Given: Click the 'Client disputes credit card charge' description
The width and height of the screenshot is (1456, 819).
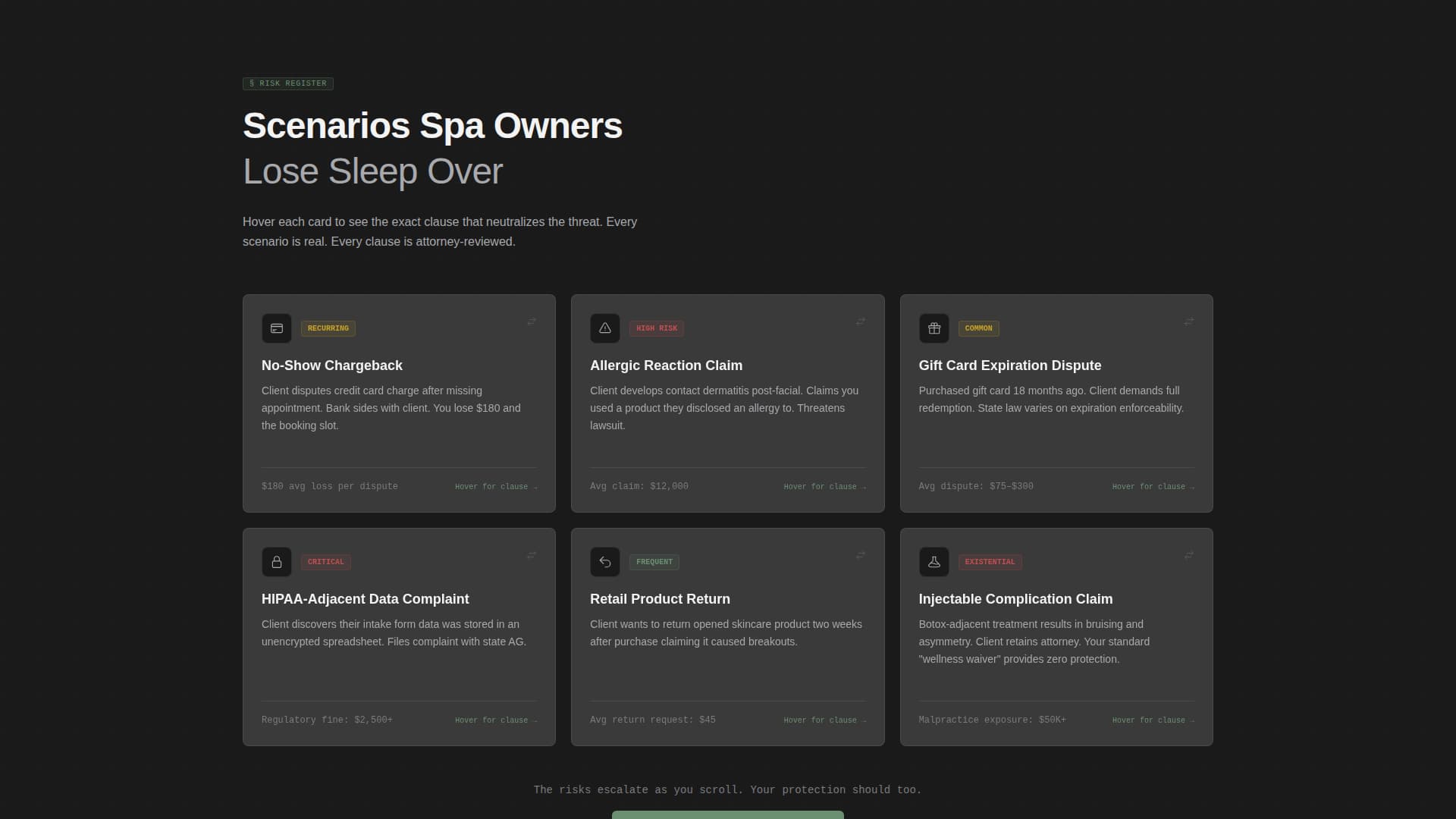Looking at the screenshot, I should click(x=391, y=408).
